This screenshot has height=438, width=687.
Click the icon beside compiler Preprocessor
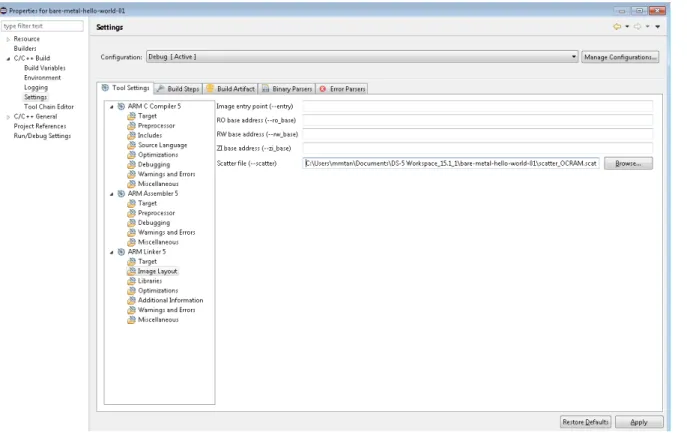(x=131, y=126)
